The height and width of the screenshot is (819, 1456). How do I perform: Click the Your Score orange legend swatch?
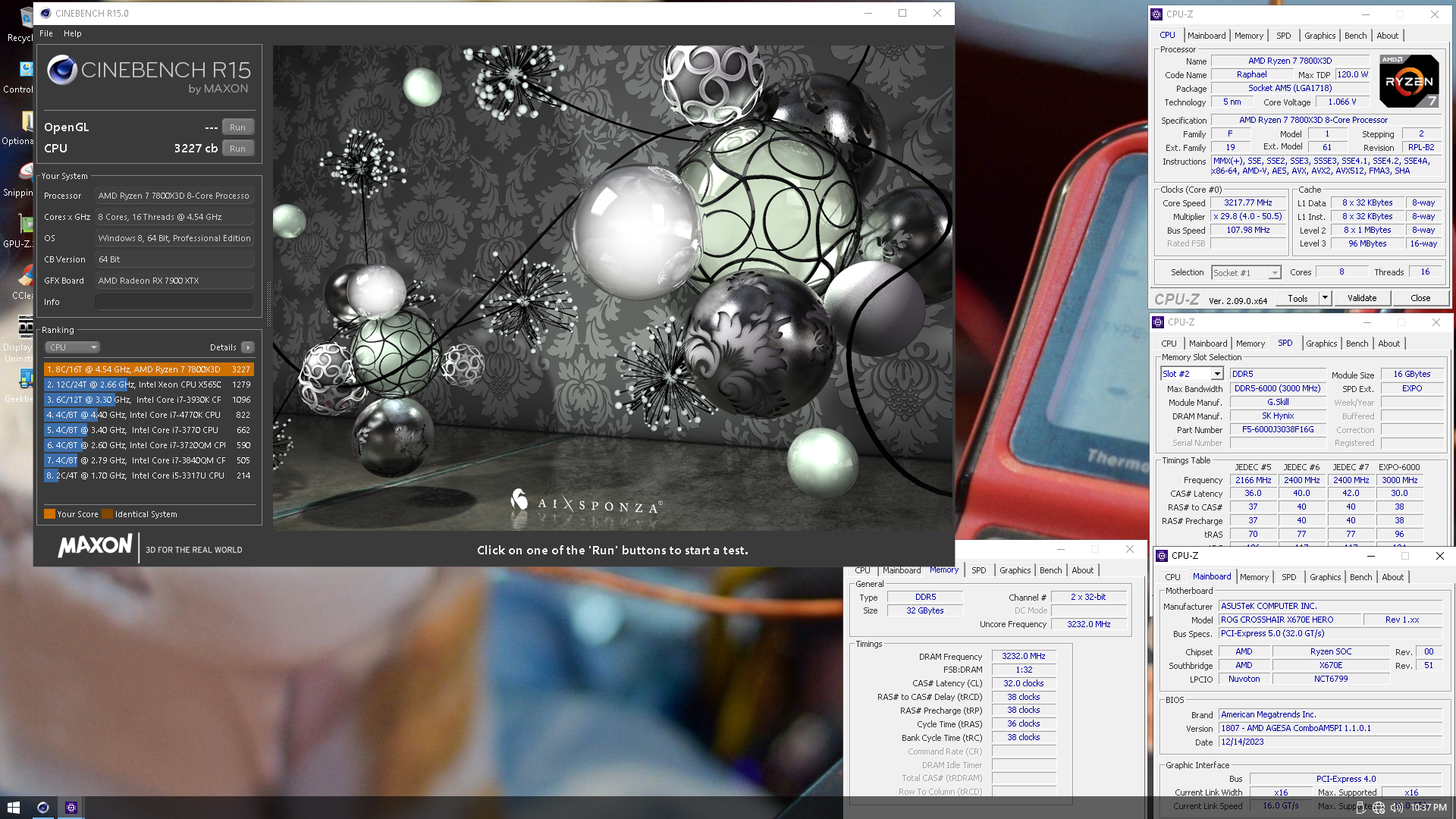49,514
